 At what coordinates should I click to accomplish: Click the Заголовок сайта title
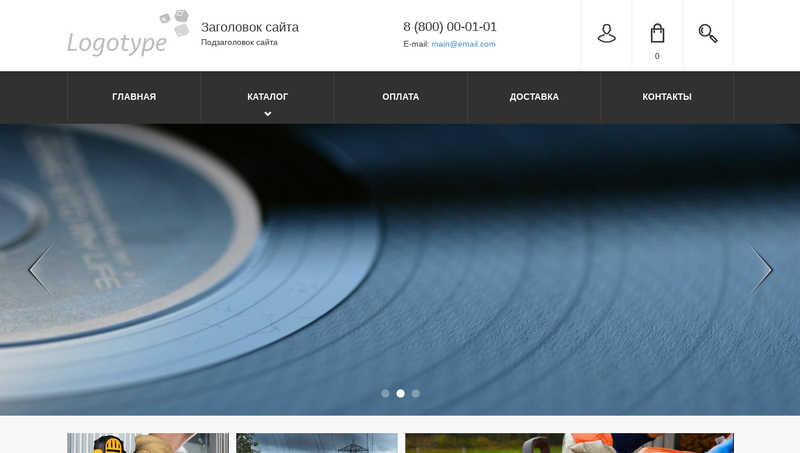point(250,27)
